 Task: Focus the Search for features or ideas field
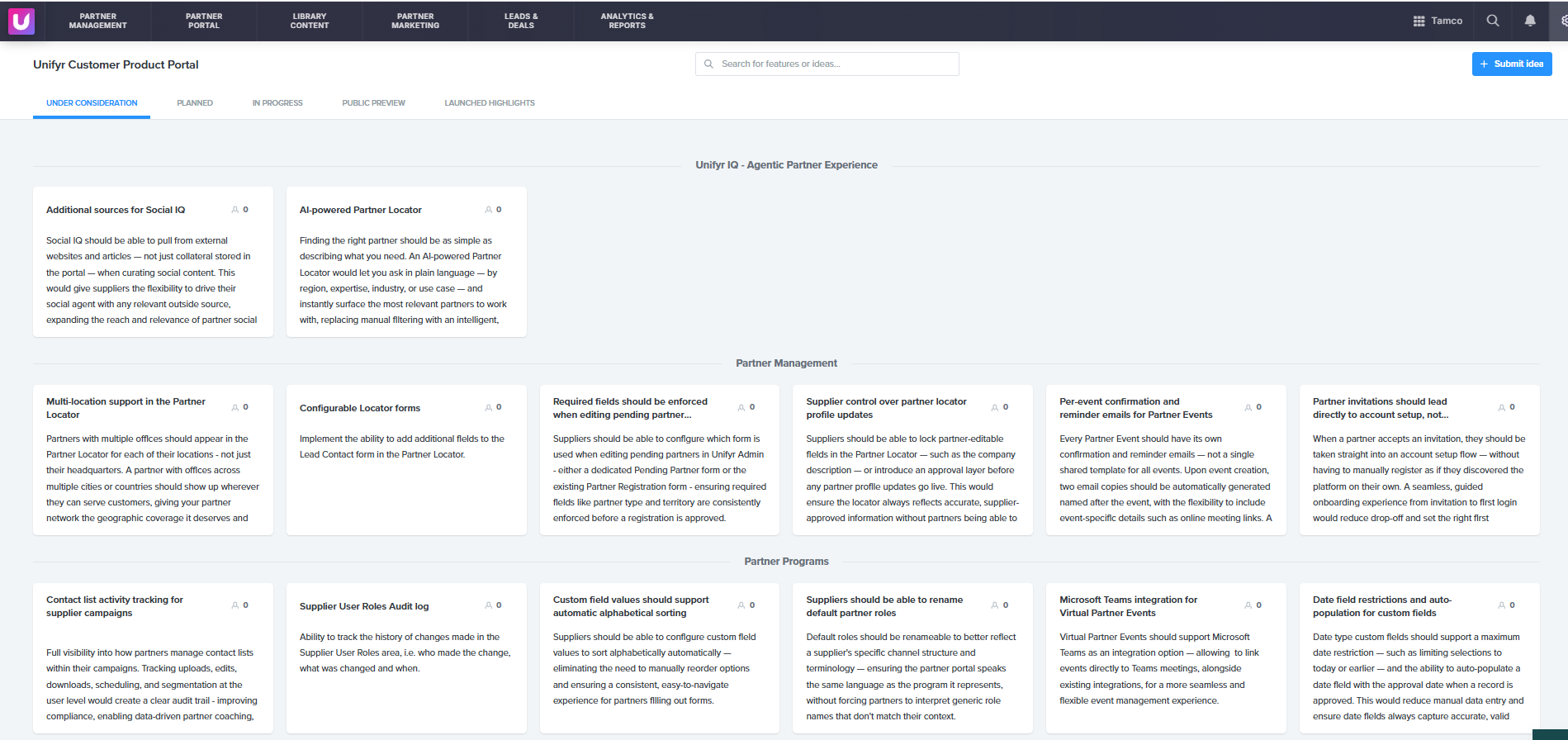click(827, 64)
